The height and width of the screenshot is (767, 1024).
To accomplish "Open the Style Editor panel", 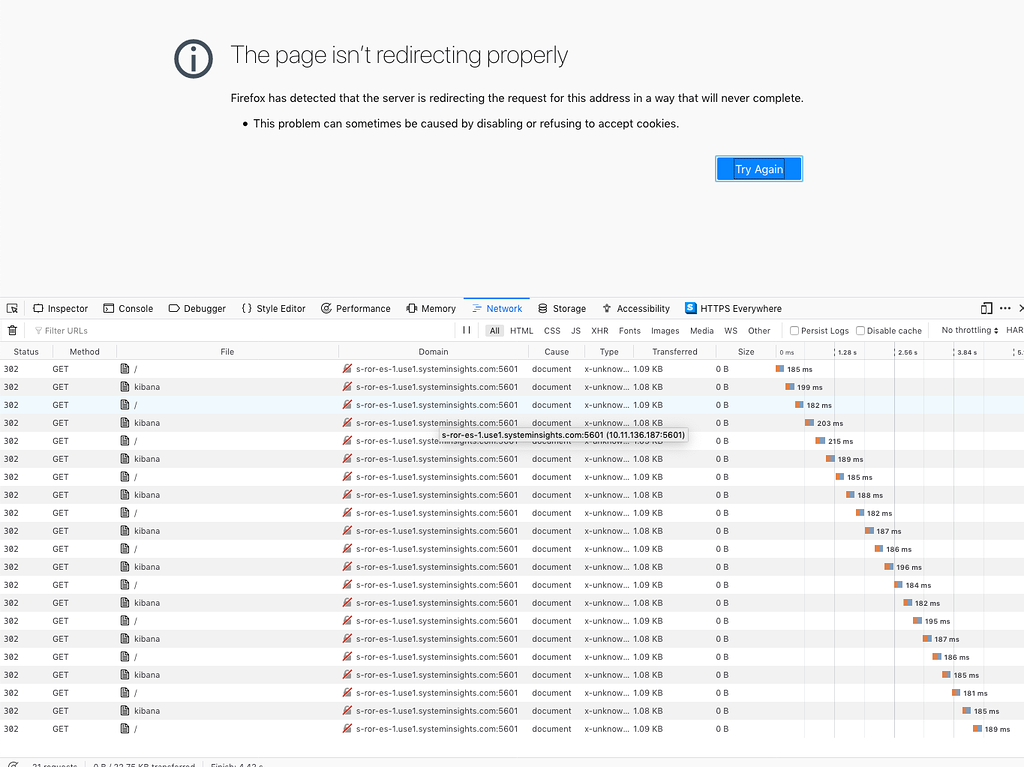I will tap(272, 308).
